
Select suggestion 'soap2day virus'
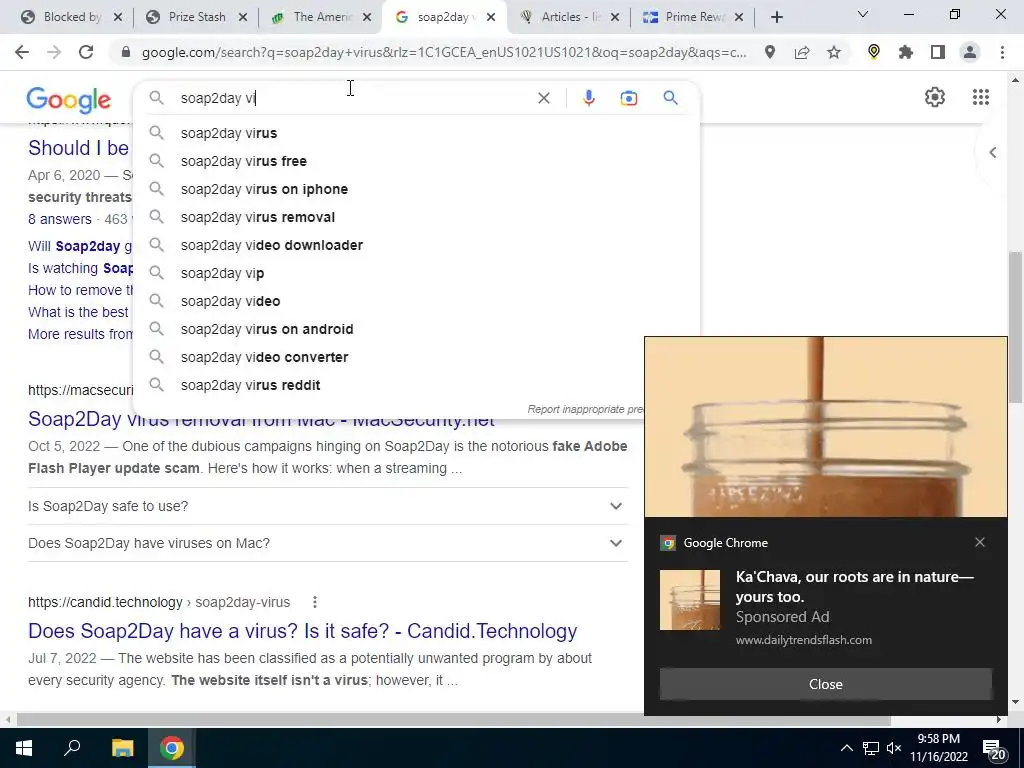(416, 133)
